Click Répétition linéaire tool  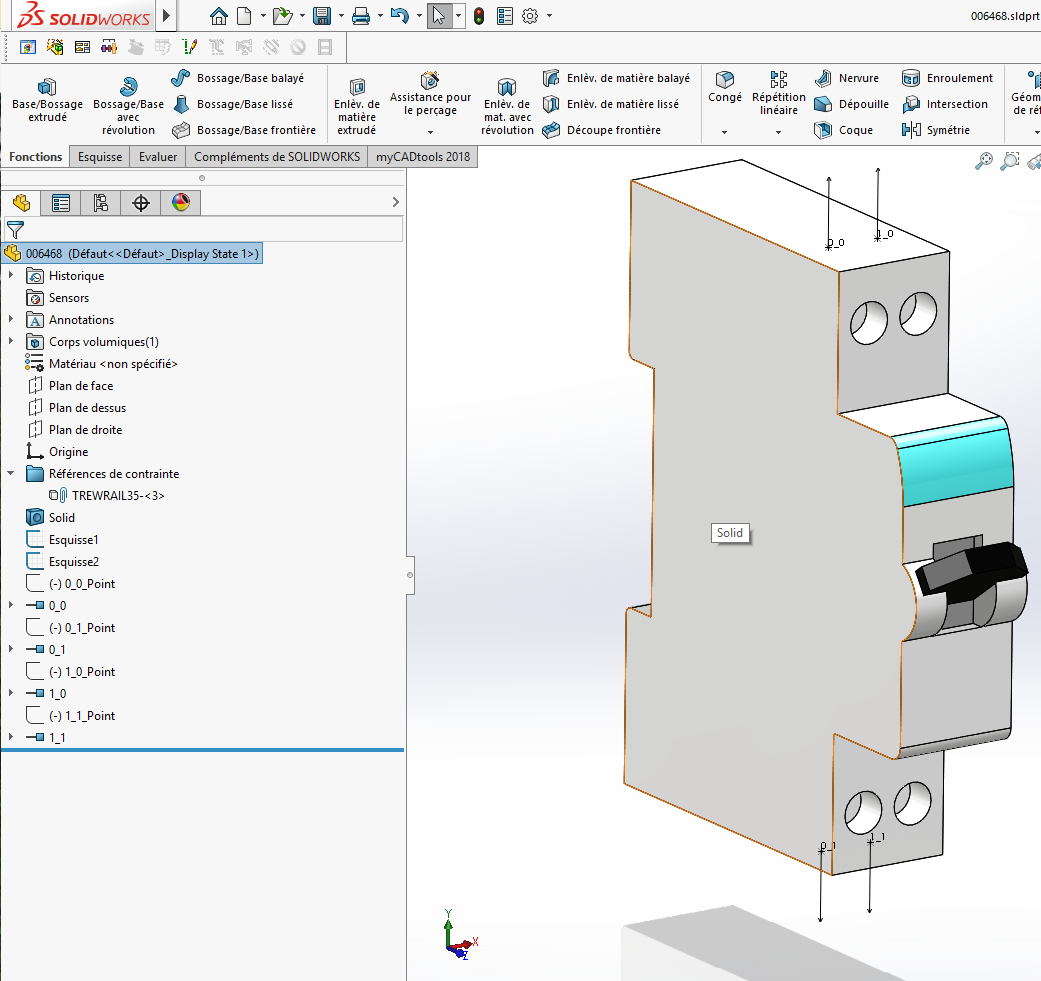pyautogui.click(x=779, y=93)
